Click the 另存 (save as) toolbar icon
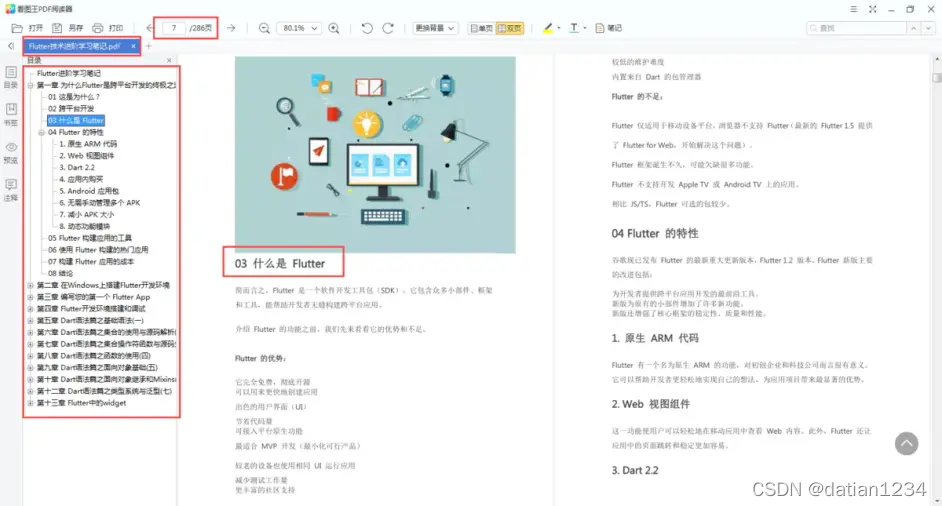Image resolution: width=942 pixels, height=506 pixels. pos(57,28)
